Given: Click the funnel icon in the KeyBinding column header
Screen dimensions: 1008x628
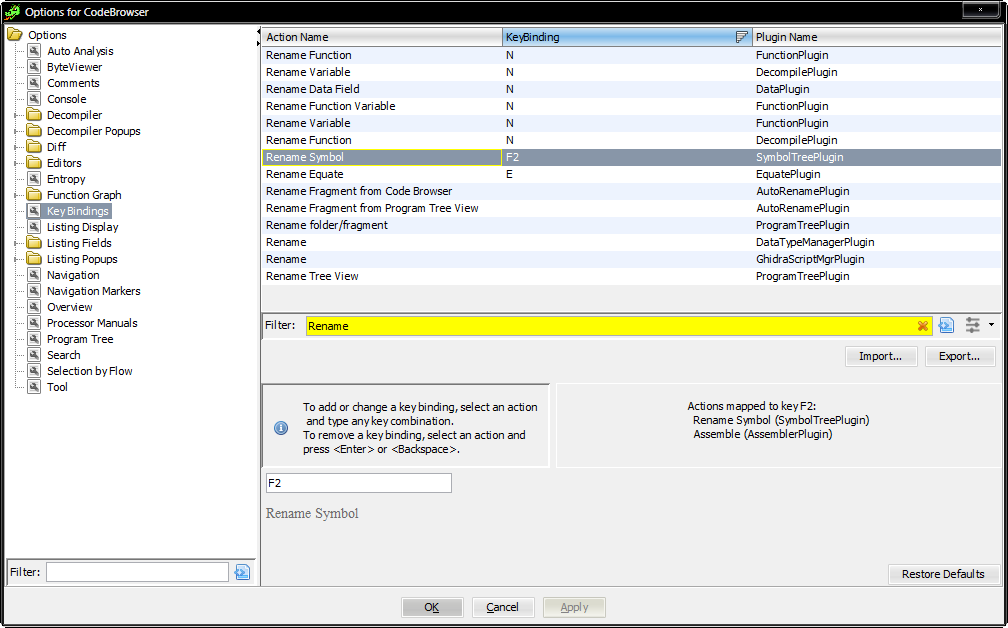Looking at the screenshot, I should pos(742,36).
